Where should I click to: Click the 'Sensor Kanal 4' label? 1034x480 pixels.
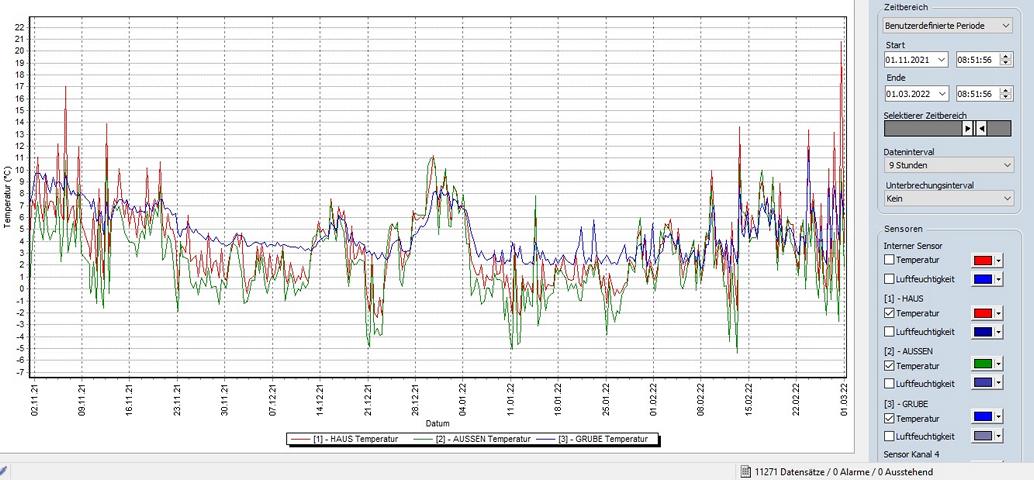[x=910, y=455]
